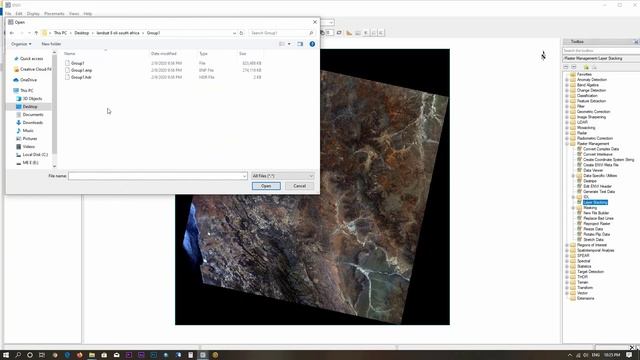Screen dimensions: 640x360
Task: Open the Organize dropdown menu
Action: click(x=21, y=44)
